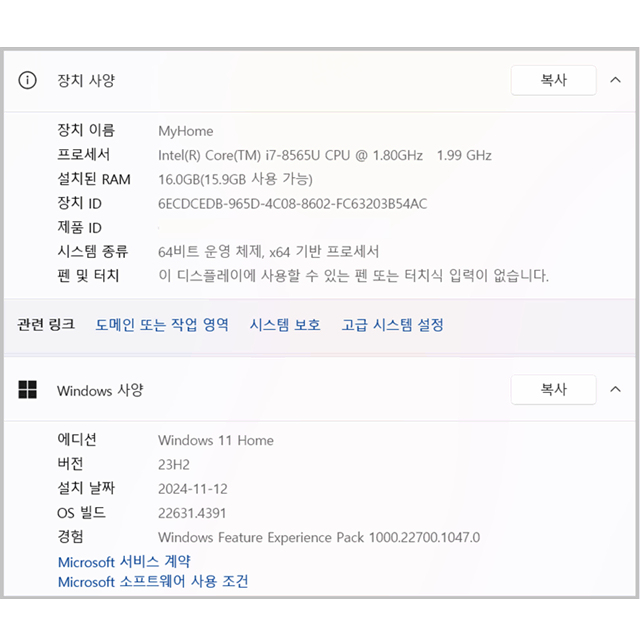Click the Windows 사양 section title
The height and width of the screenshot is (640, 640).
coord(100,390)
